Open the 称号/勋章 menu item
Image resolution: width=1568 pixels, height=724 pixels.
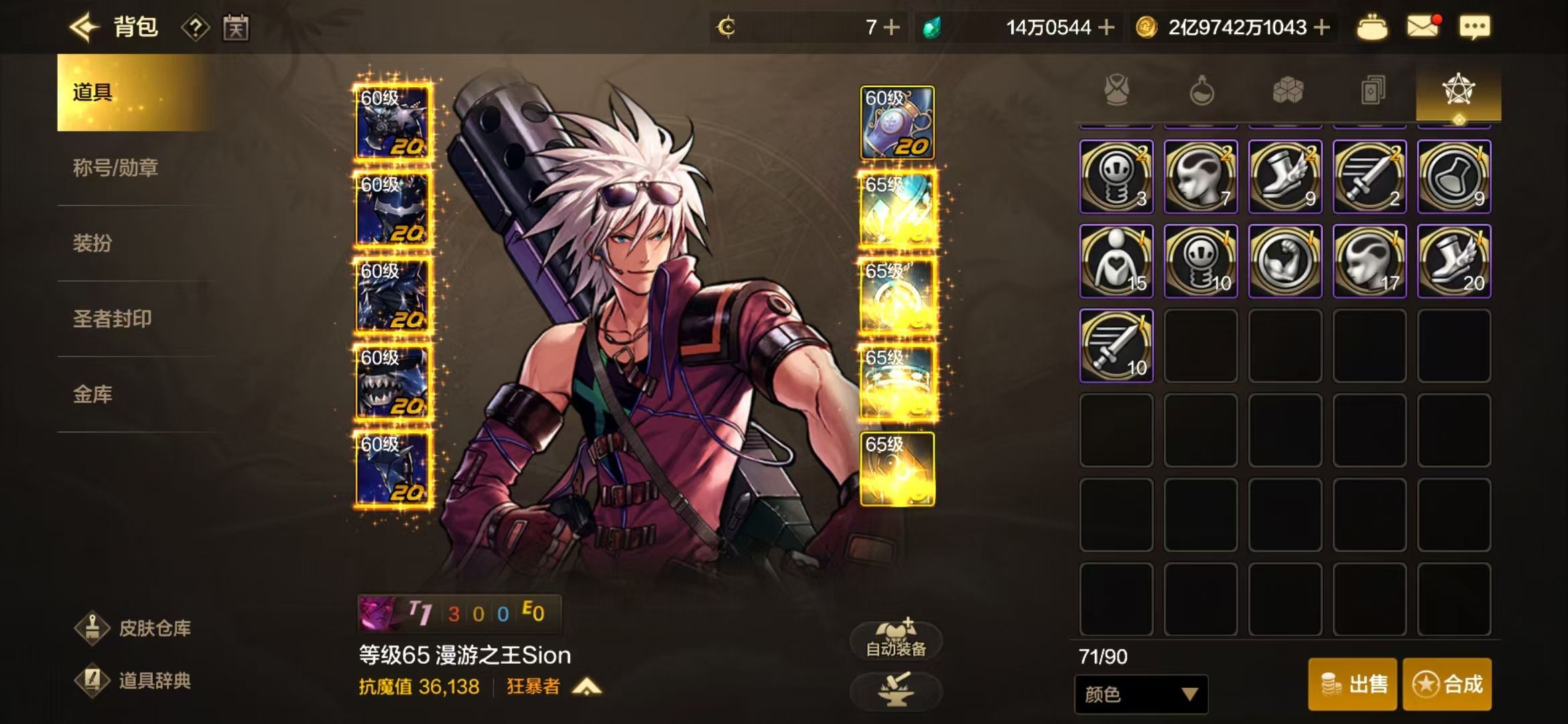point(115,168)
